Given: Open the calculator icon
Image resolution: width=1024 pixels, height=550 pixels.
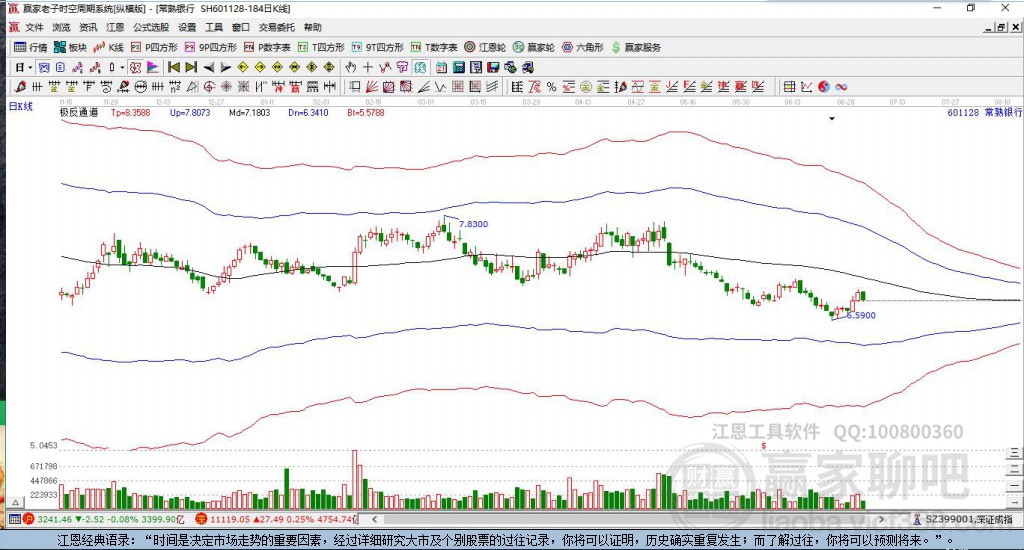Looking at the screenshot, I should click(458, 67).
